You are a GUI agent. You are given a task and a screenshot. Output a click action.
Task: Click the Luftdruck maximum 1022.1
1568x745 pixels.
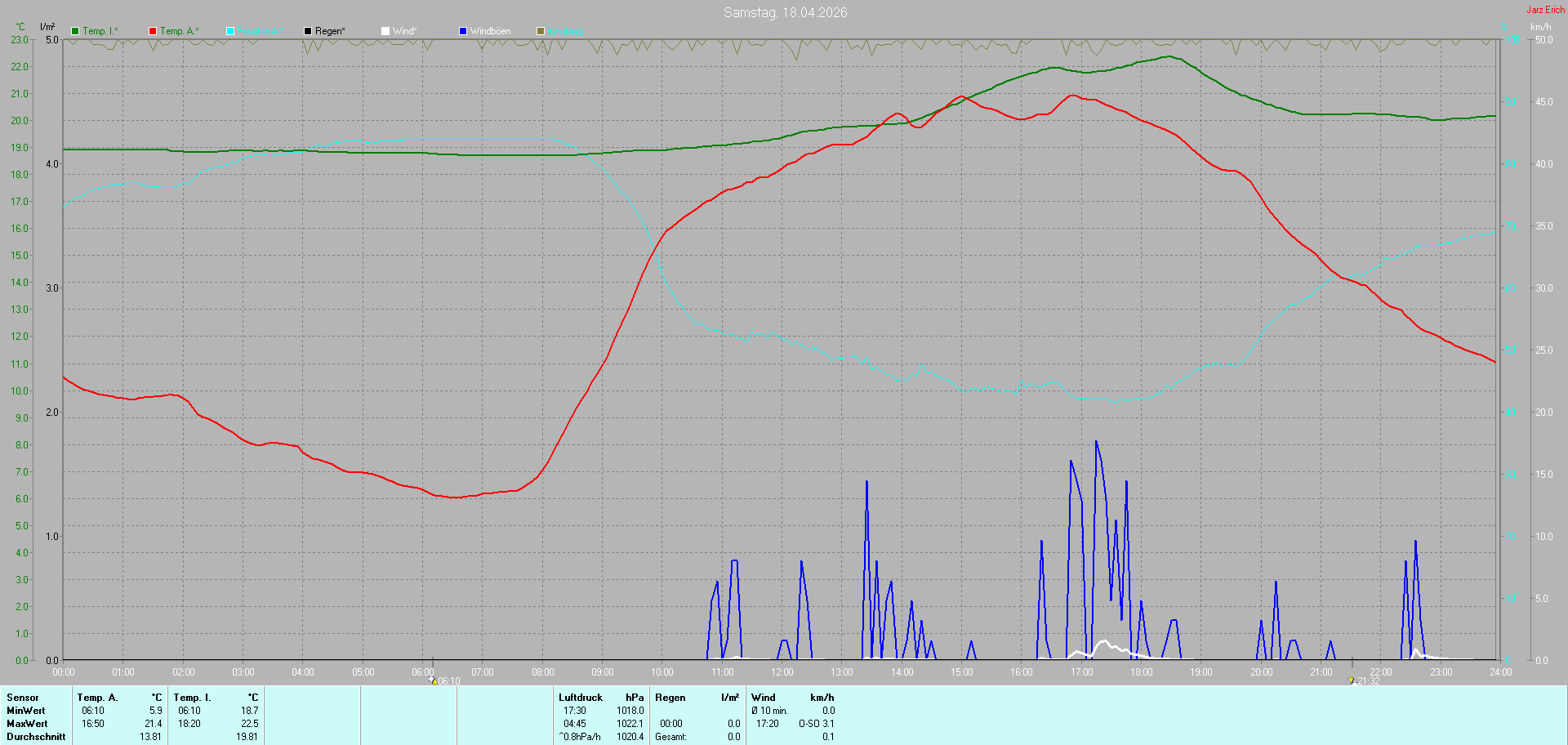pyautogui.click(x=630, y=724)
